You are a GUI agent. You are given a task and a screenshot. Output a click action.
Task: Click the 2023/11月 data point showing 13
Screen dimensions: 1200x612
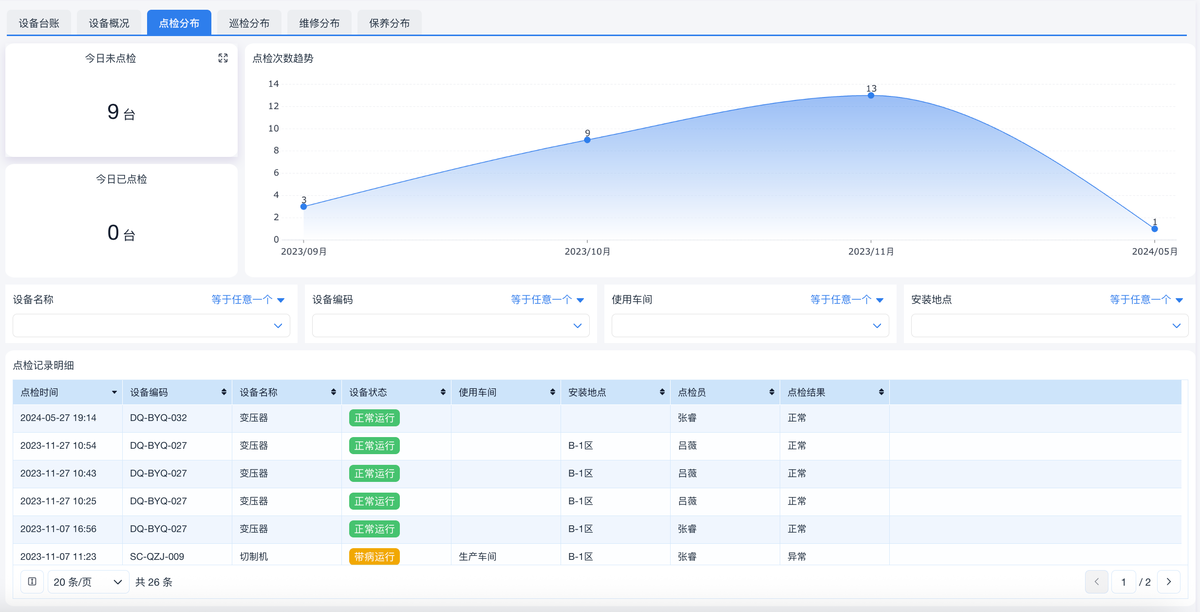(871, 95)
